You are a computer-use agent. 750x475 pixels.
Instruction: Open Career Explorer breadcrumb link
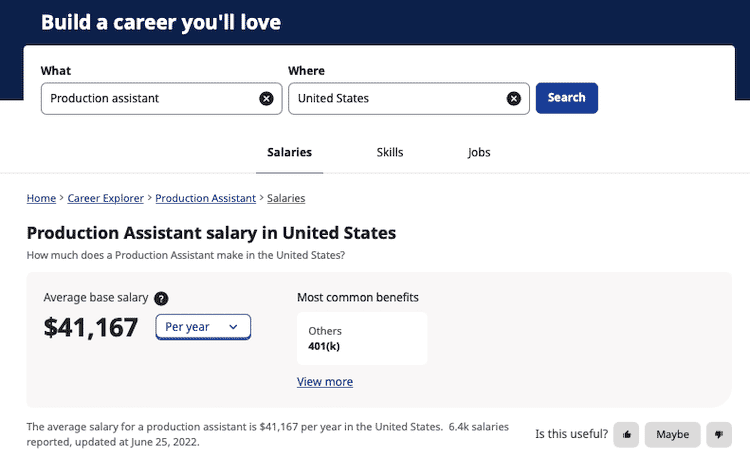pos(106,199)
